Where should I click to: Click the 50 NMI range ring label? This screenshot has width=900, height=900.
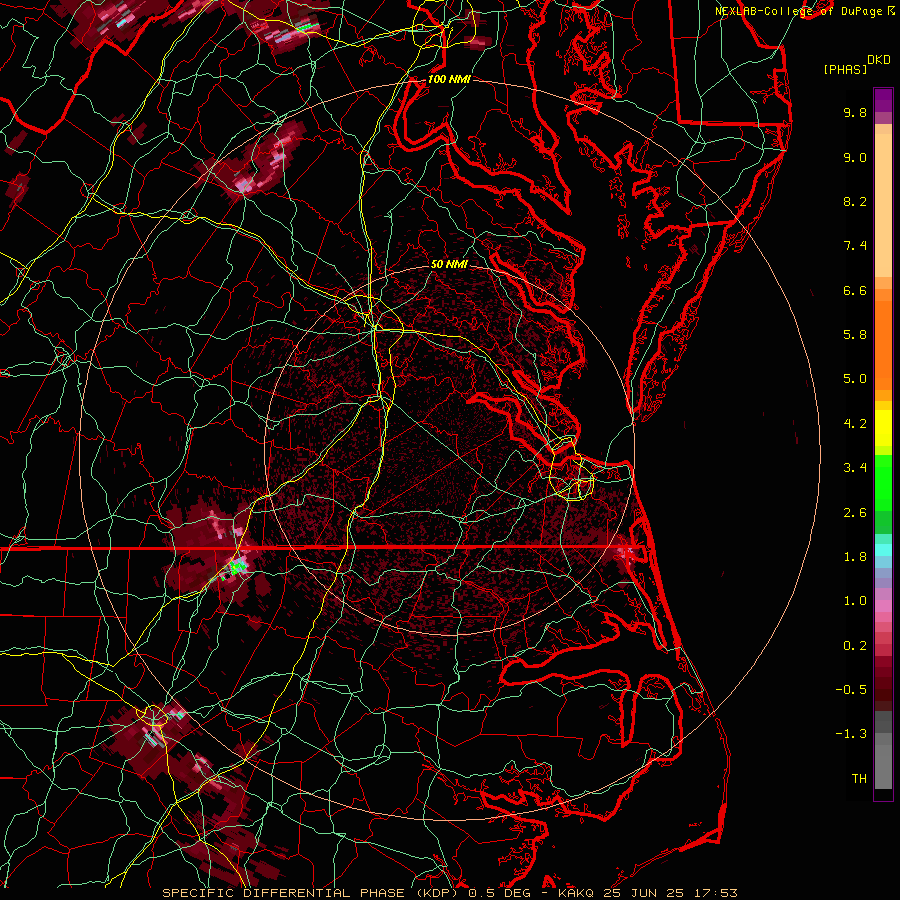[x=449, y=265]
